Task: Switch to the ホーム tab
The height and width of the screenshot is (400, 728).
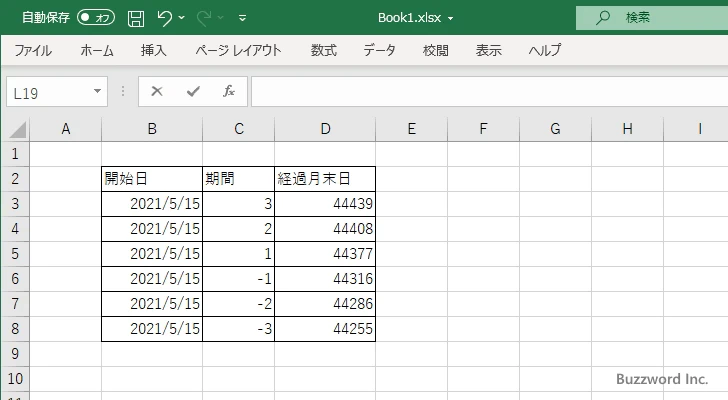Action: click(x=97, y=50)
